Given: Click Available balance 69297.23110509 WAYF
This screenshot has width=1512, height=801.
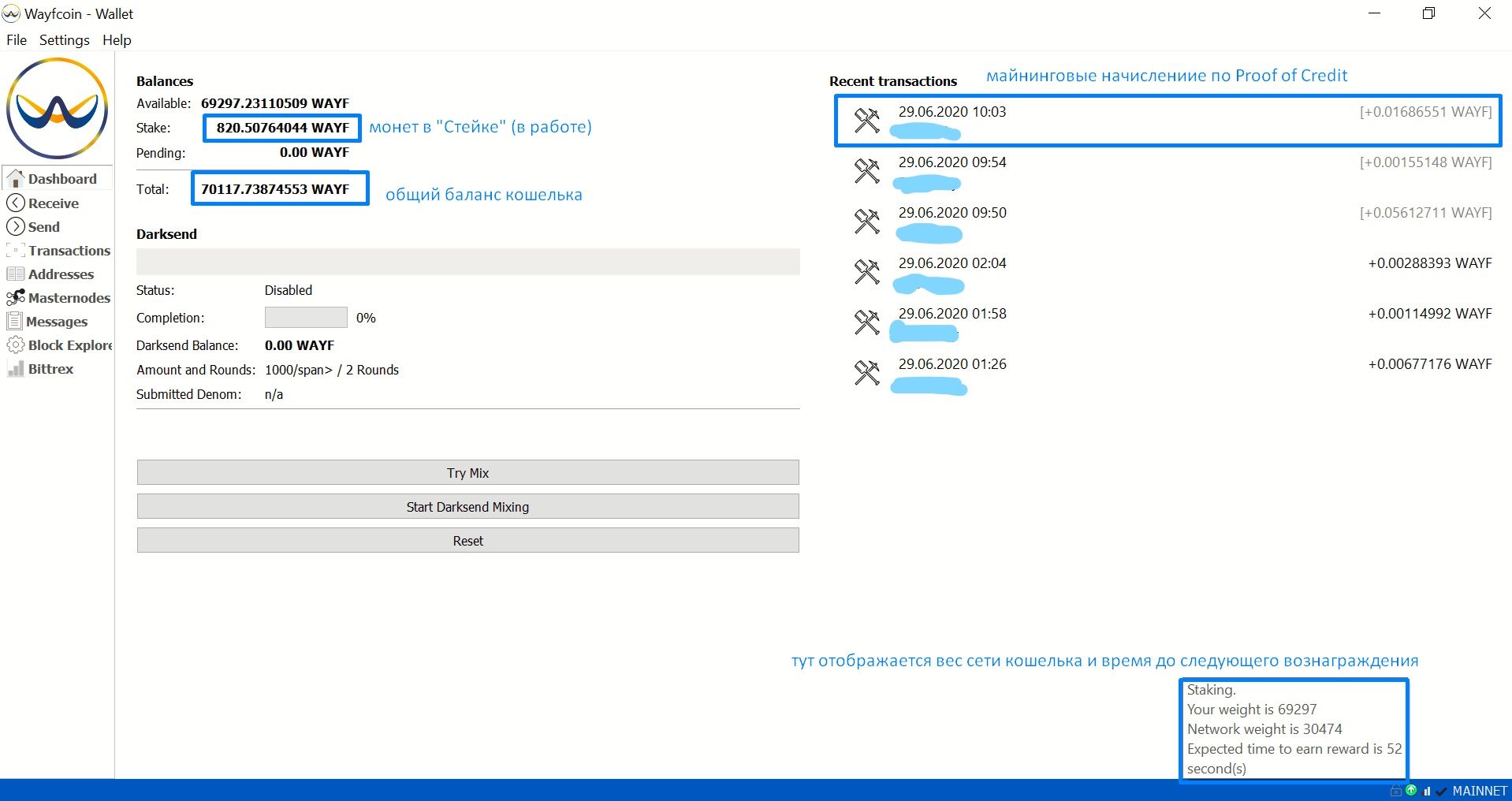Looking at the screenshot, I should (x=275, y=103).
